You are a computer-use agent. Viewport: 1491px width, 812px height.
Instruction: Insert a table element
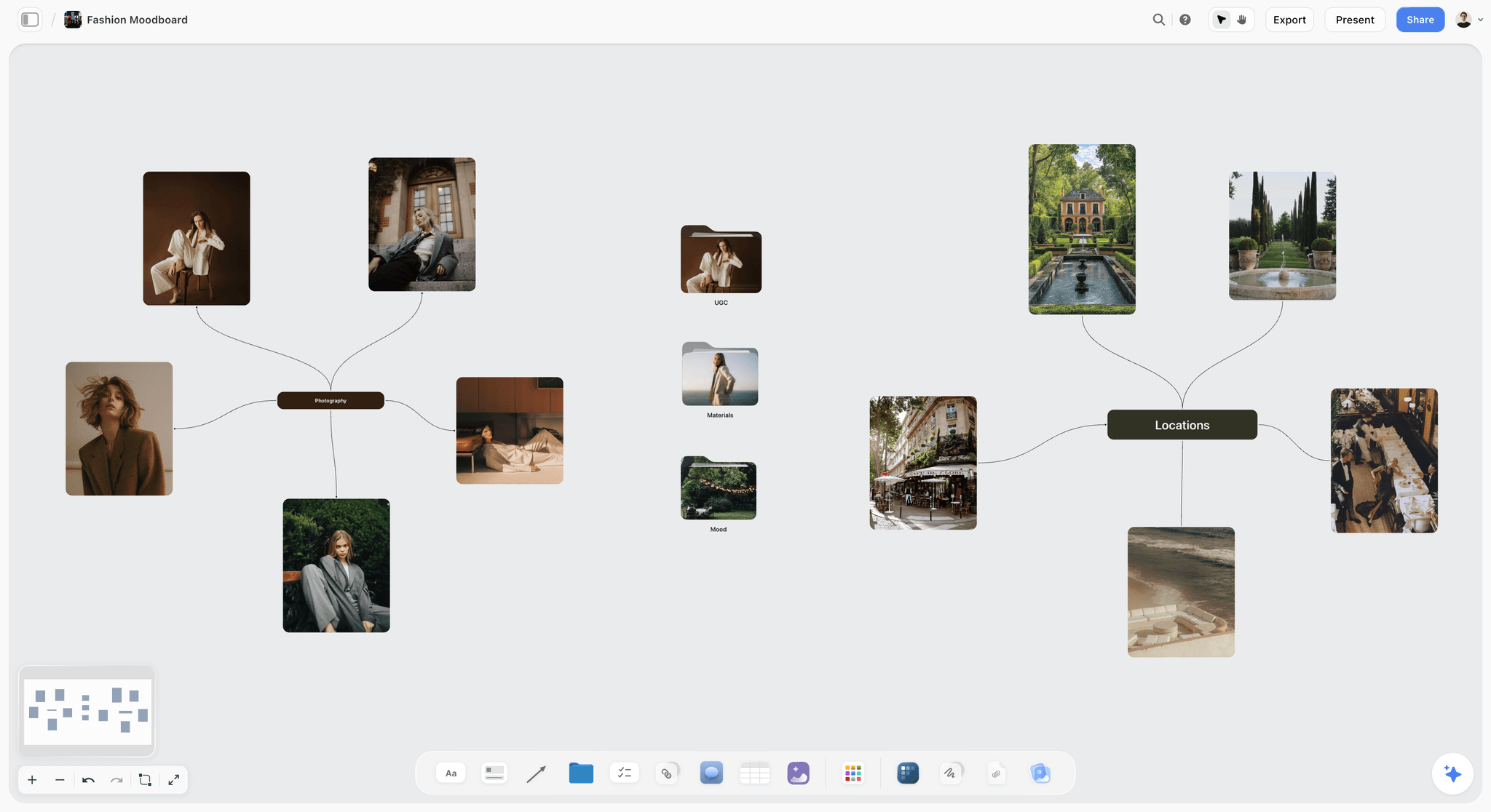[x=754, y=773]
